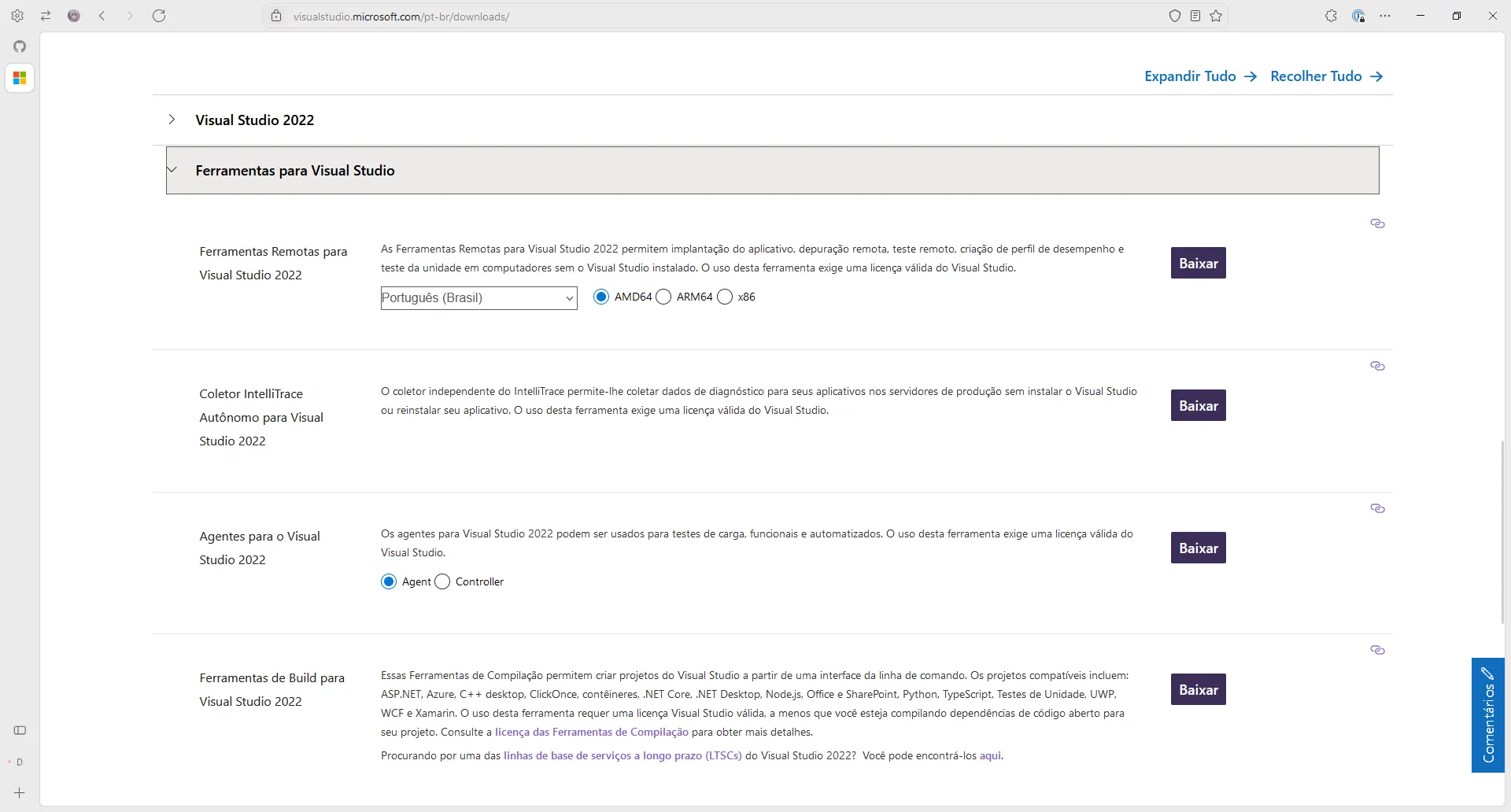Open the three-dot browser menu

tap(1385, 16)
